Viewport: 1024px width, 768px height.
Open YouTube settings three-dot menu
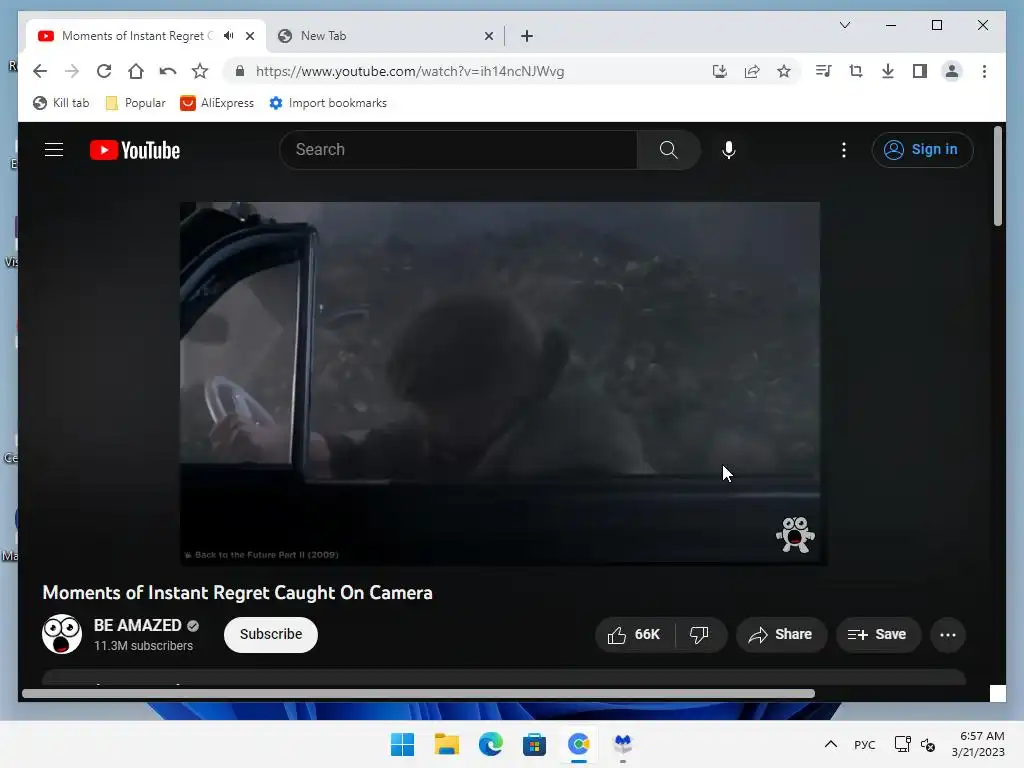point(844,150)
